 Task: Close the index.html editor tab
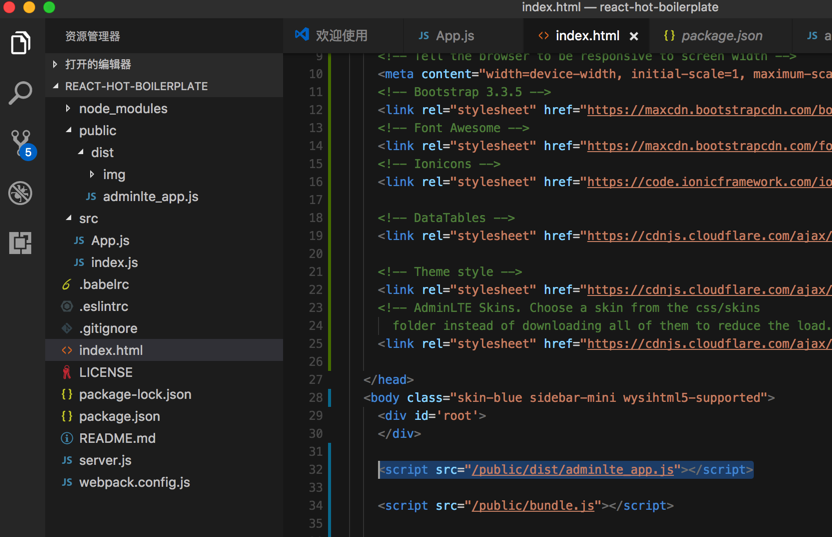pos(634,36)
